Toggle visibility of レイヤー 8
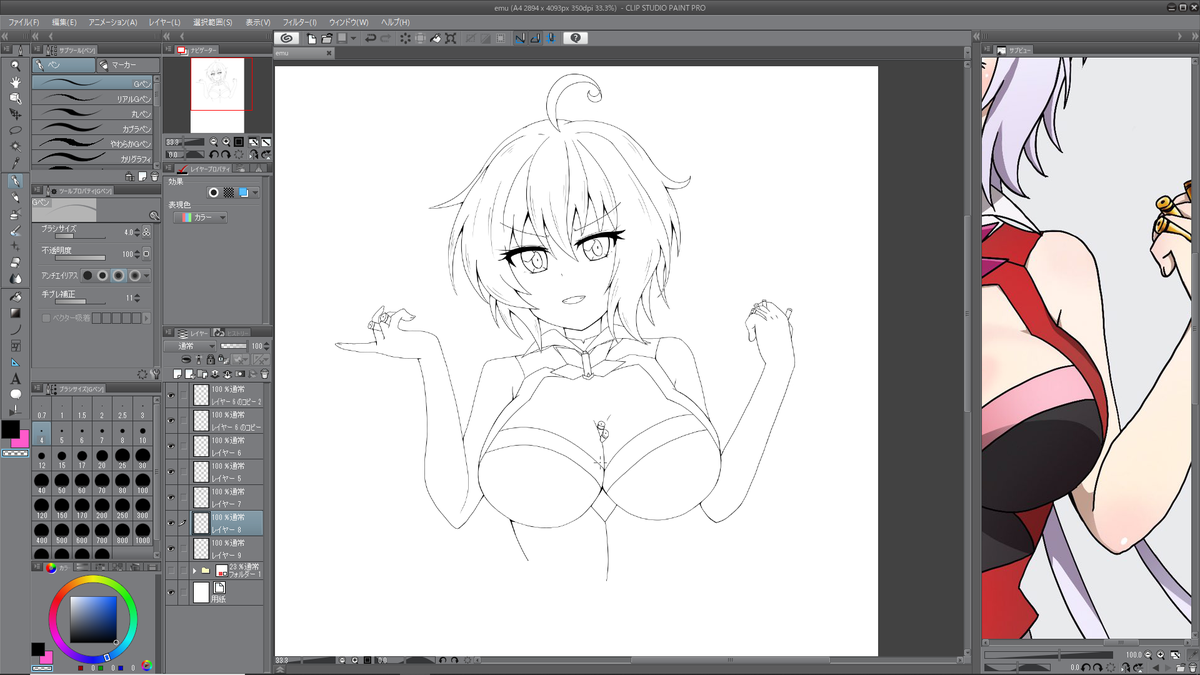The height and width of the screenshot is (675, 1200). [171, 523]
